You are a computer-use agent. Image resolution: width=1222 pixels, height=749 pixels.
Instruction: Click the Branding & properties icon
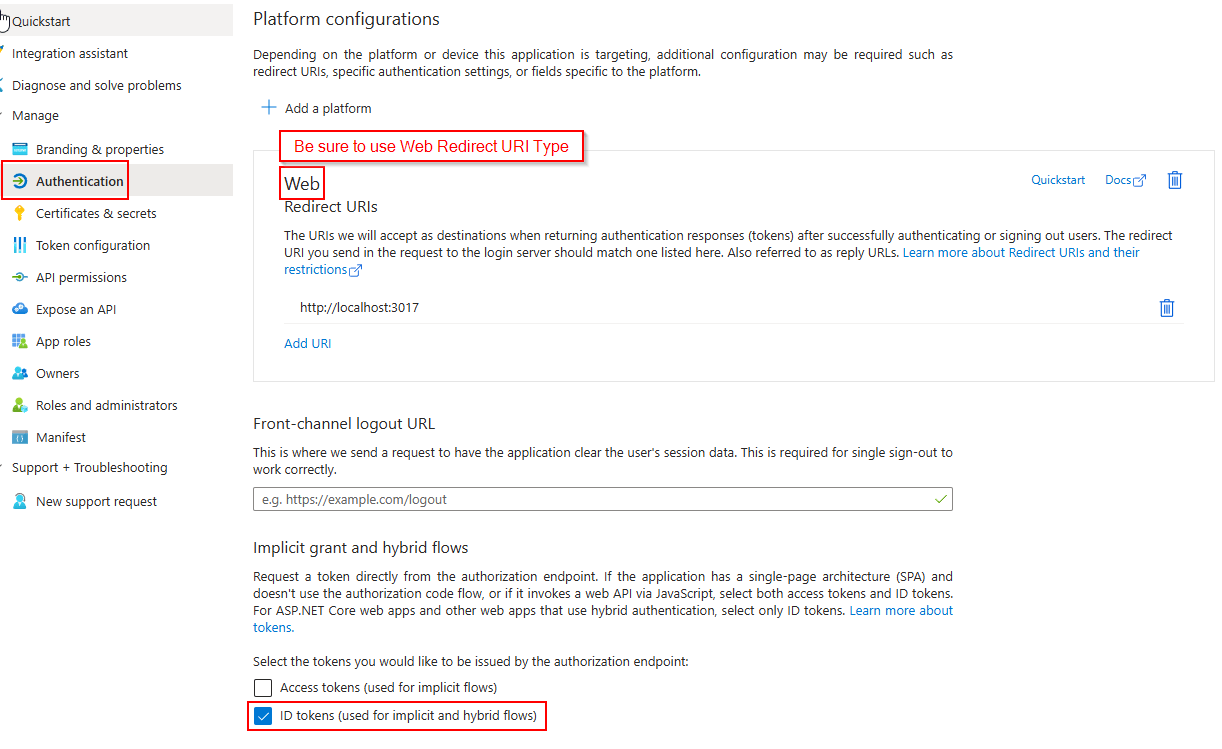[x=19, y=149]
